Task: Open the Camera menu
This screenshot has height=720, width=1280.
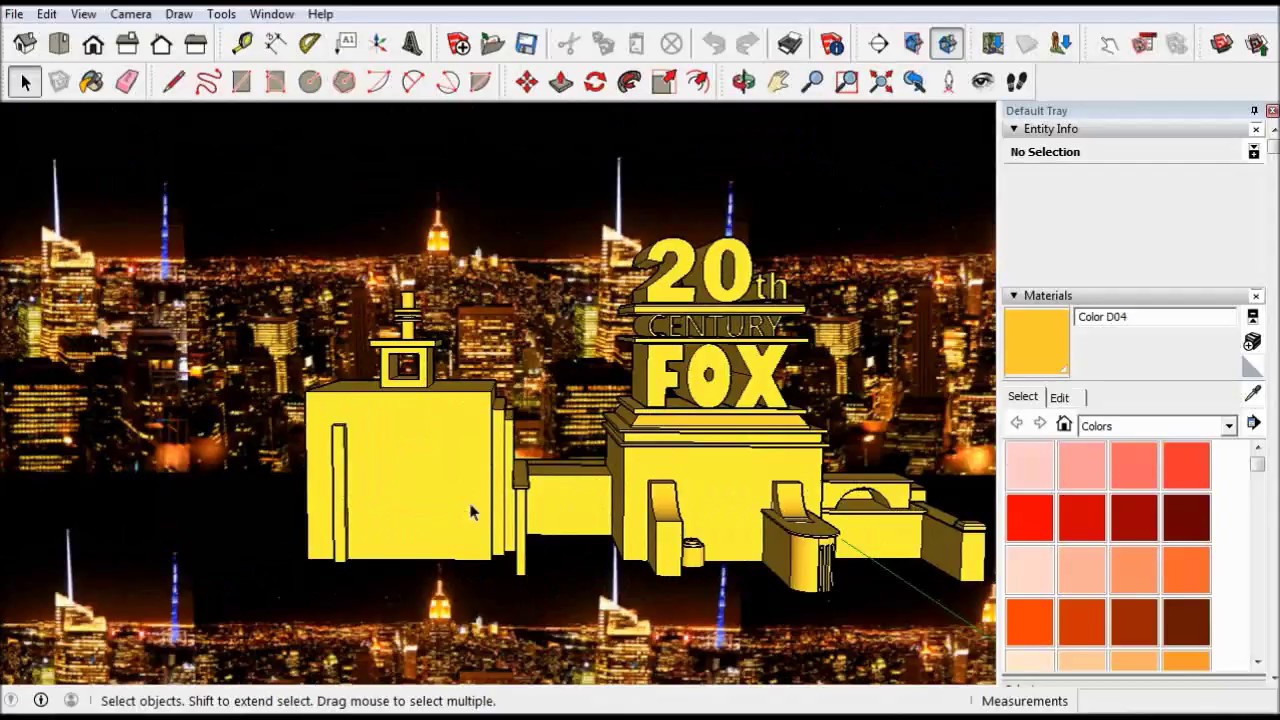Action: pos(131,14)
